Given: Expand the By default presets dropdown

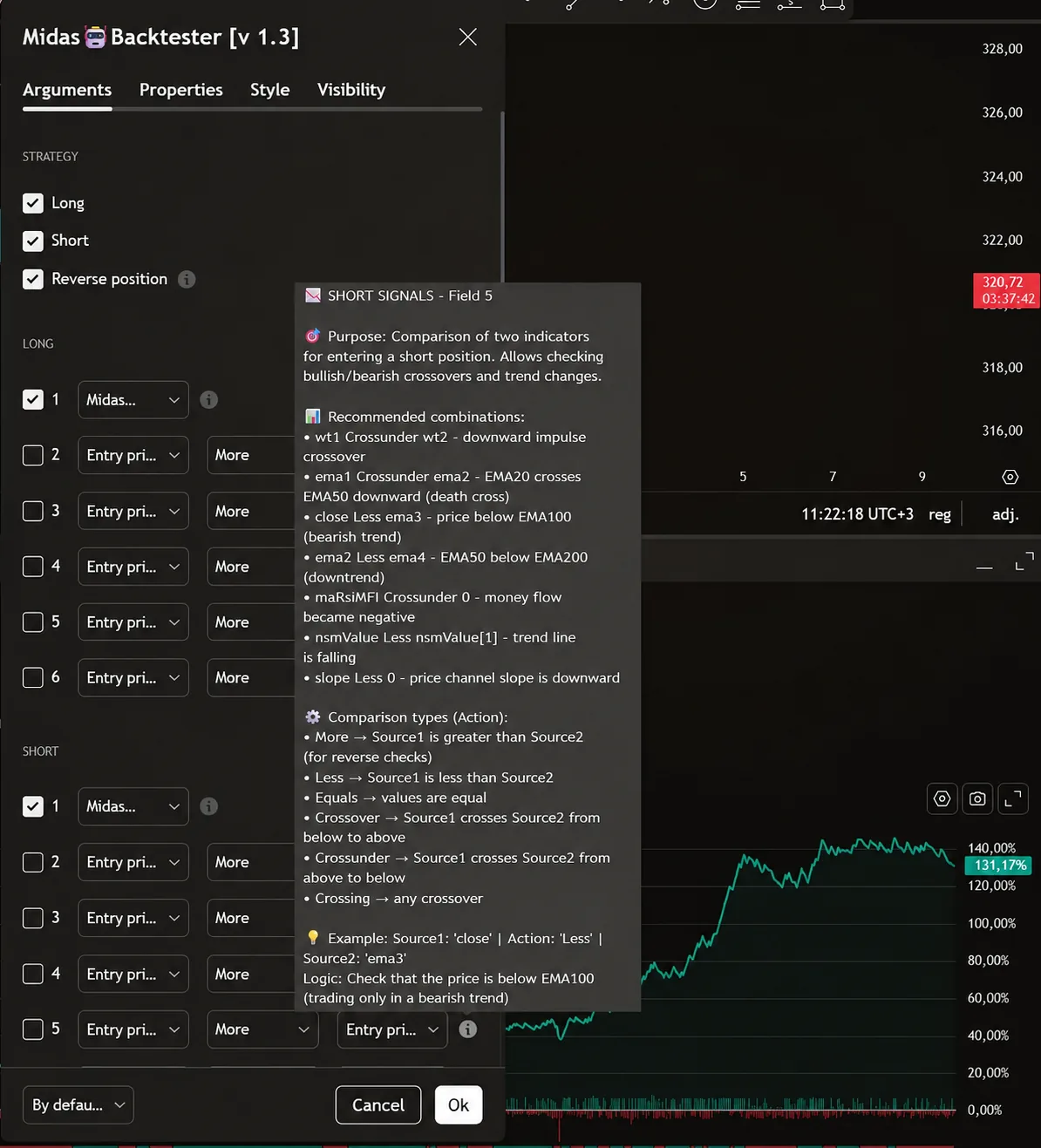Looking at the screenshot, I should pos(78,1105).
